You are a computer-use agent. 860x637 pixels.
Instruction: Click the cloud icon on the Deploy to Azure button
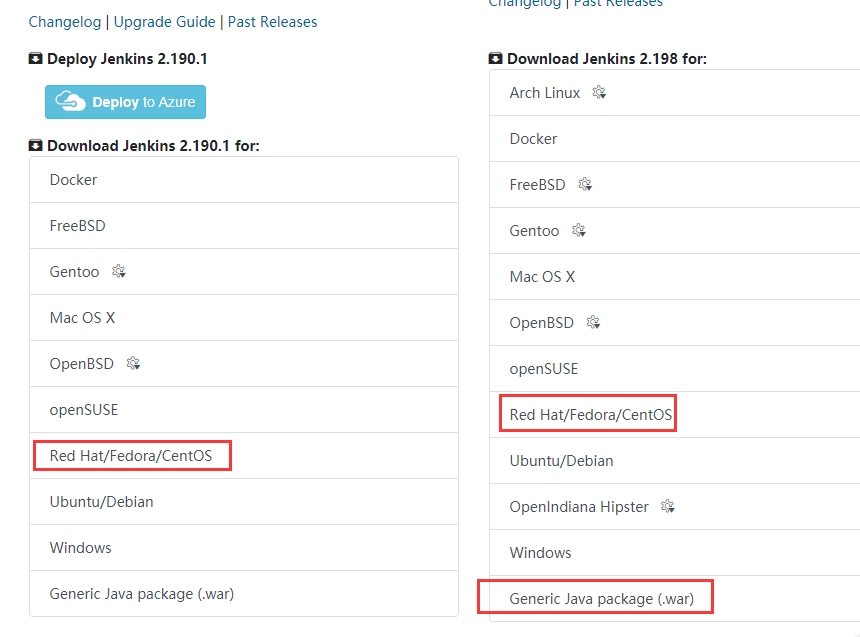coord(70,102)
